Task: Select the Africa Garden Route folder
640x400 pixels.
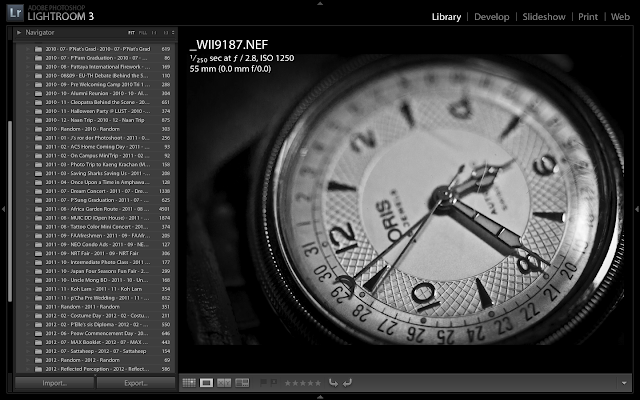Action: (96, 209)
